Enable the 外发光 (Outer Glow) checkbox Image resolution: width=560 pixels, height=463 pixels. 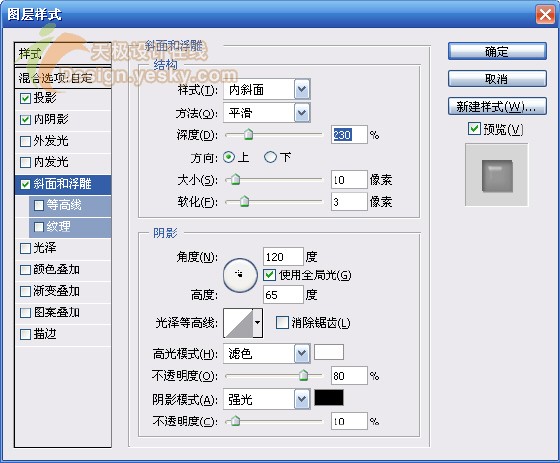pyautogui.click(x=25, y=141)
